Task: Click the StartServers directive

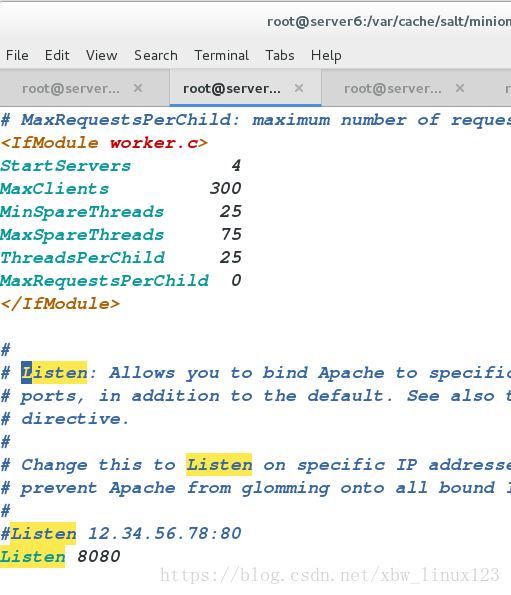Action: click(x=66, y=166)
